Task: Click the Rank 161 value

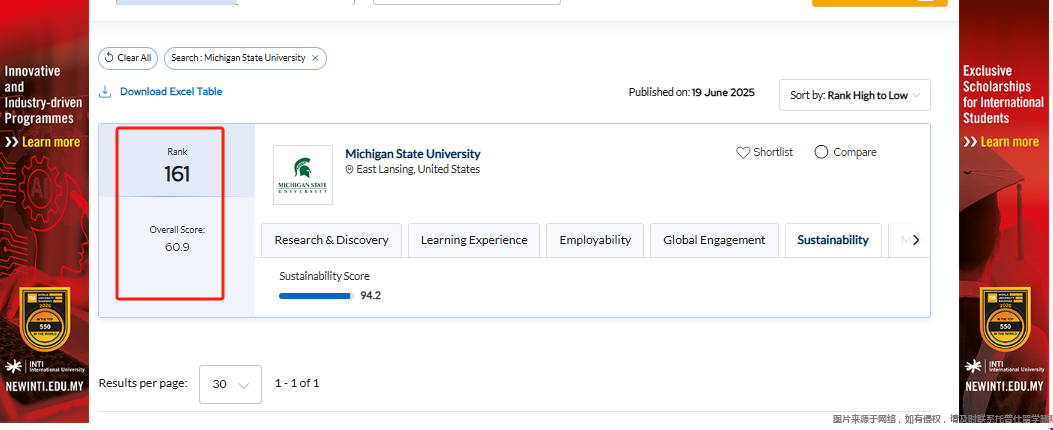Action: click(x=177, y=175)
